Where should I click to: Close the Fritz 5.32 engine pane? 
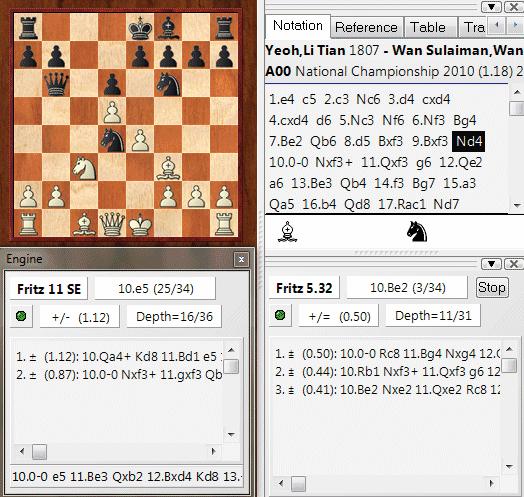coord(514,264)
